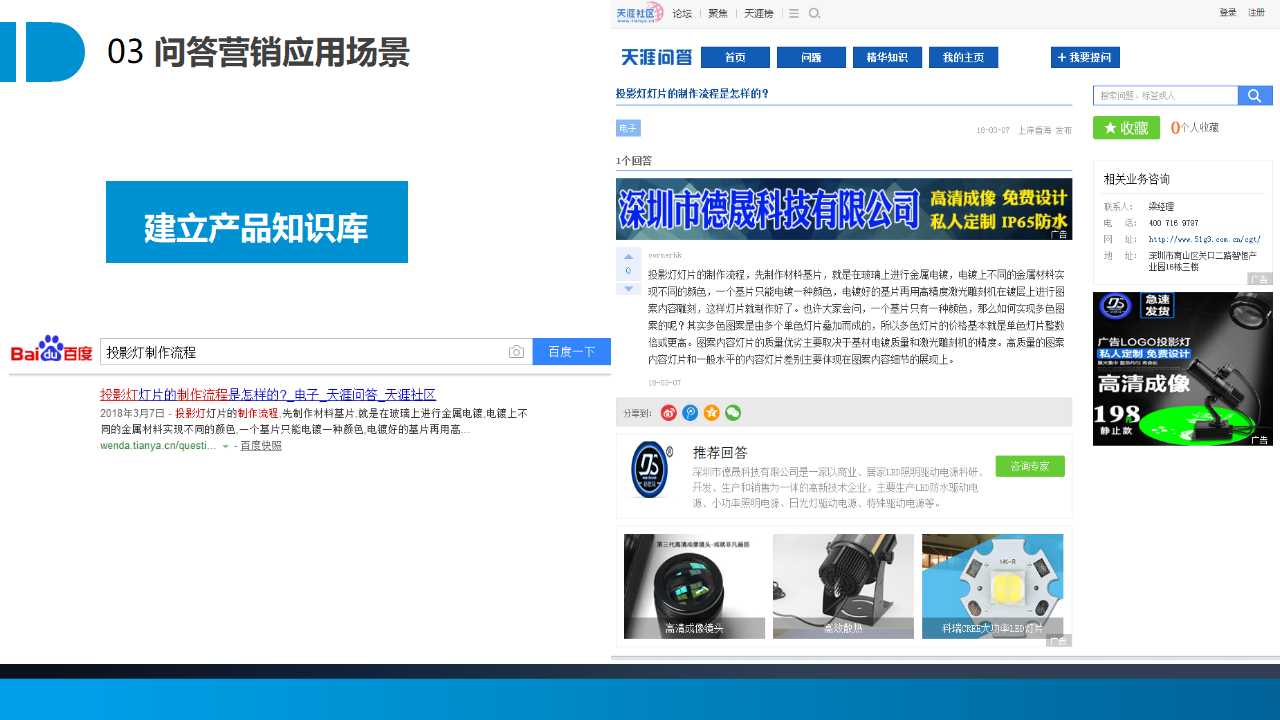The image size is (1280, 720).
Task: Open the 百度快照 link
Action: click(x=261, y=446)
